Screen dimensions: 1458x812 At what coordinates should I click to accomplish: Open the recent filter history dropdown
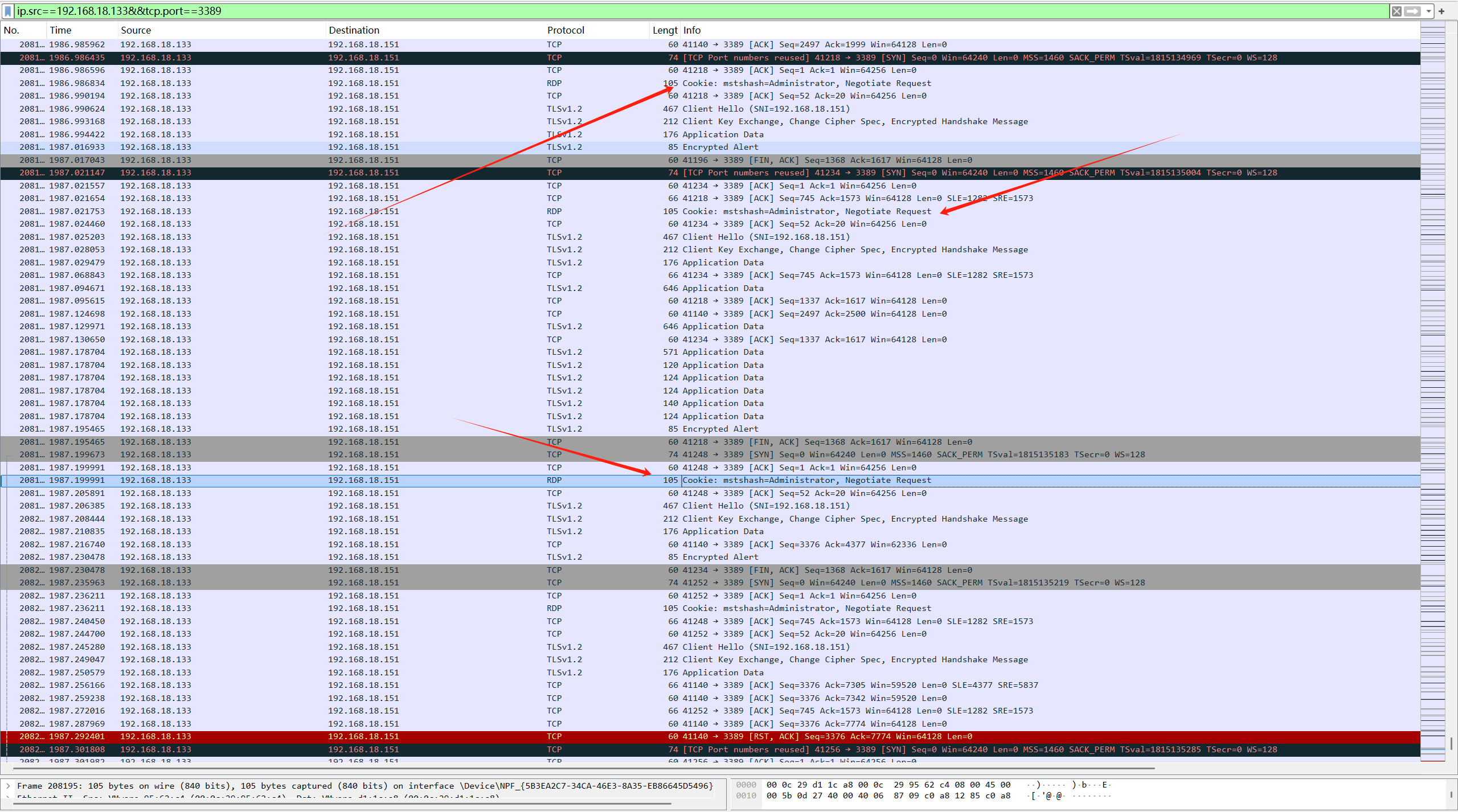pos(1429,11)
